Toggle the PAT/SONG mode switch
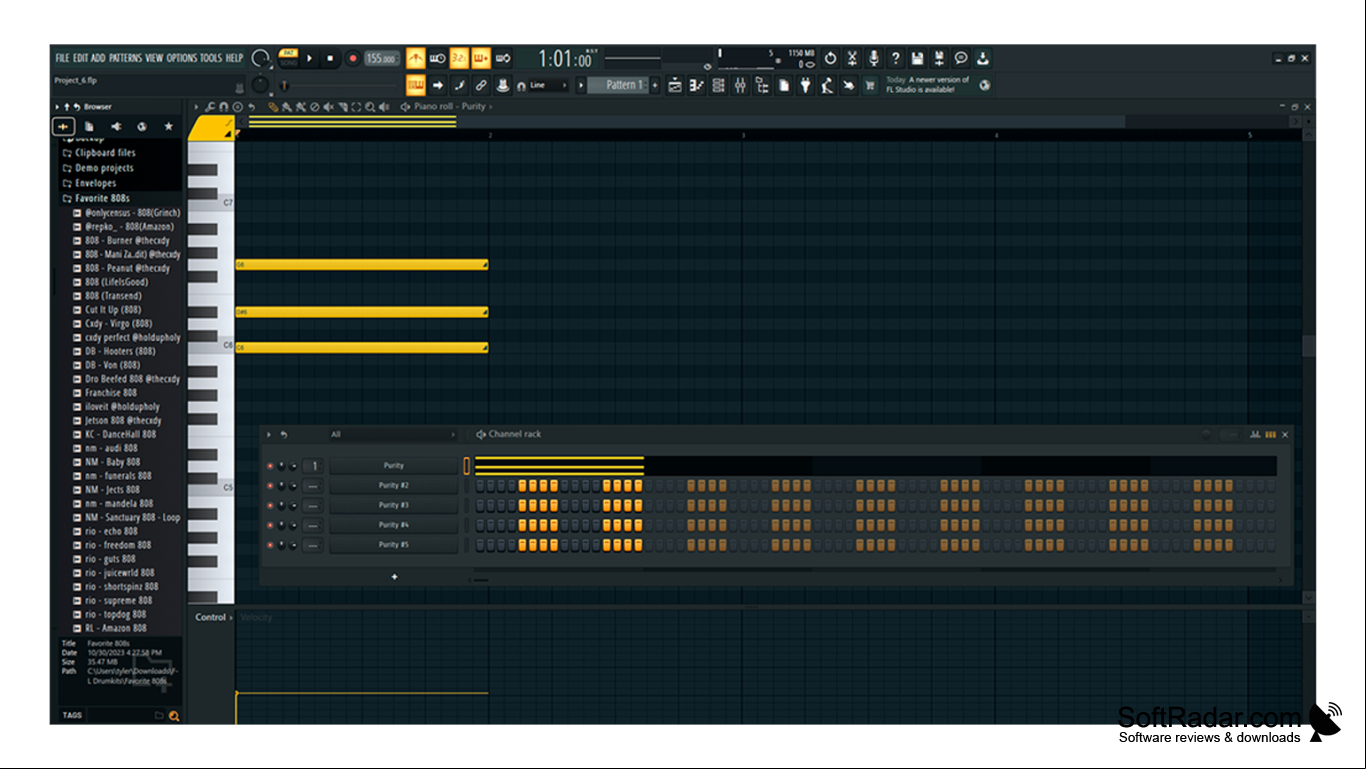This screenshot has height=769, width=1366. [288, 59]
